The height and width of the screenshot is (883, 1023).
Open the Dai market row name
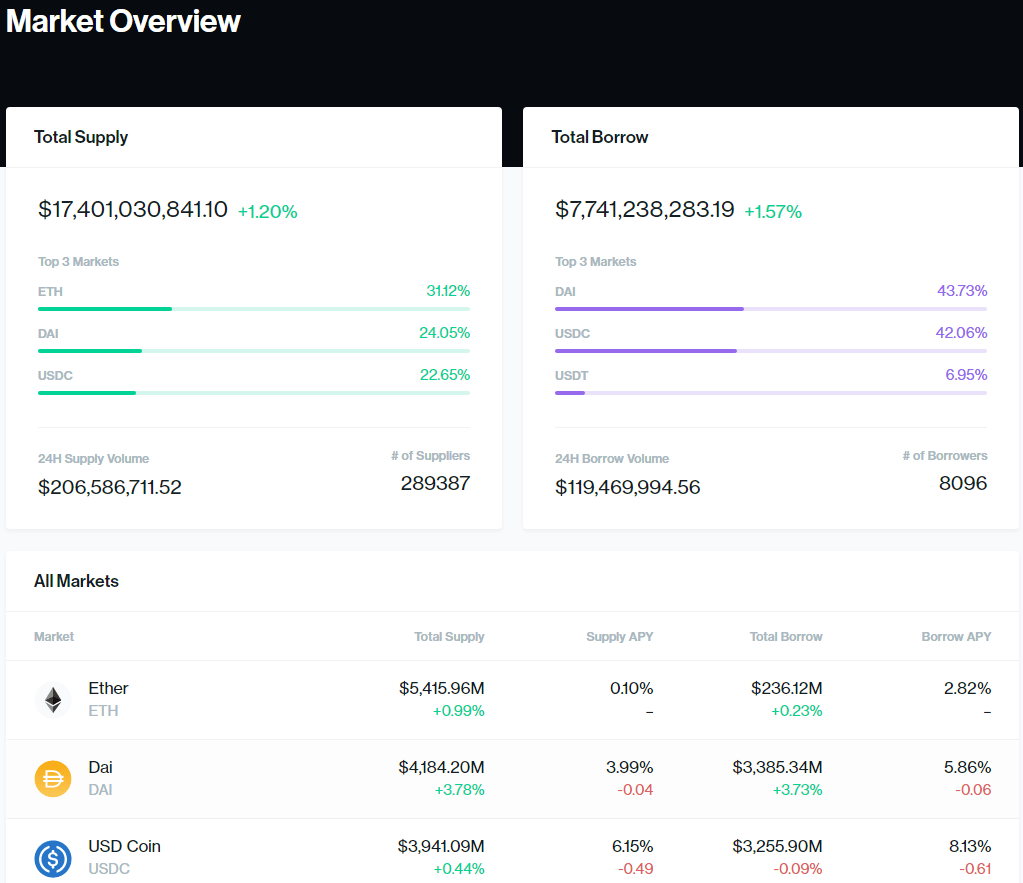(100, 767)
